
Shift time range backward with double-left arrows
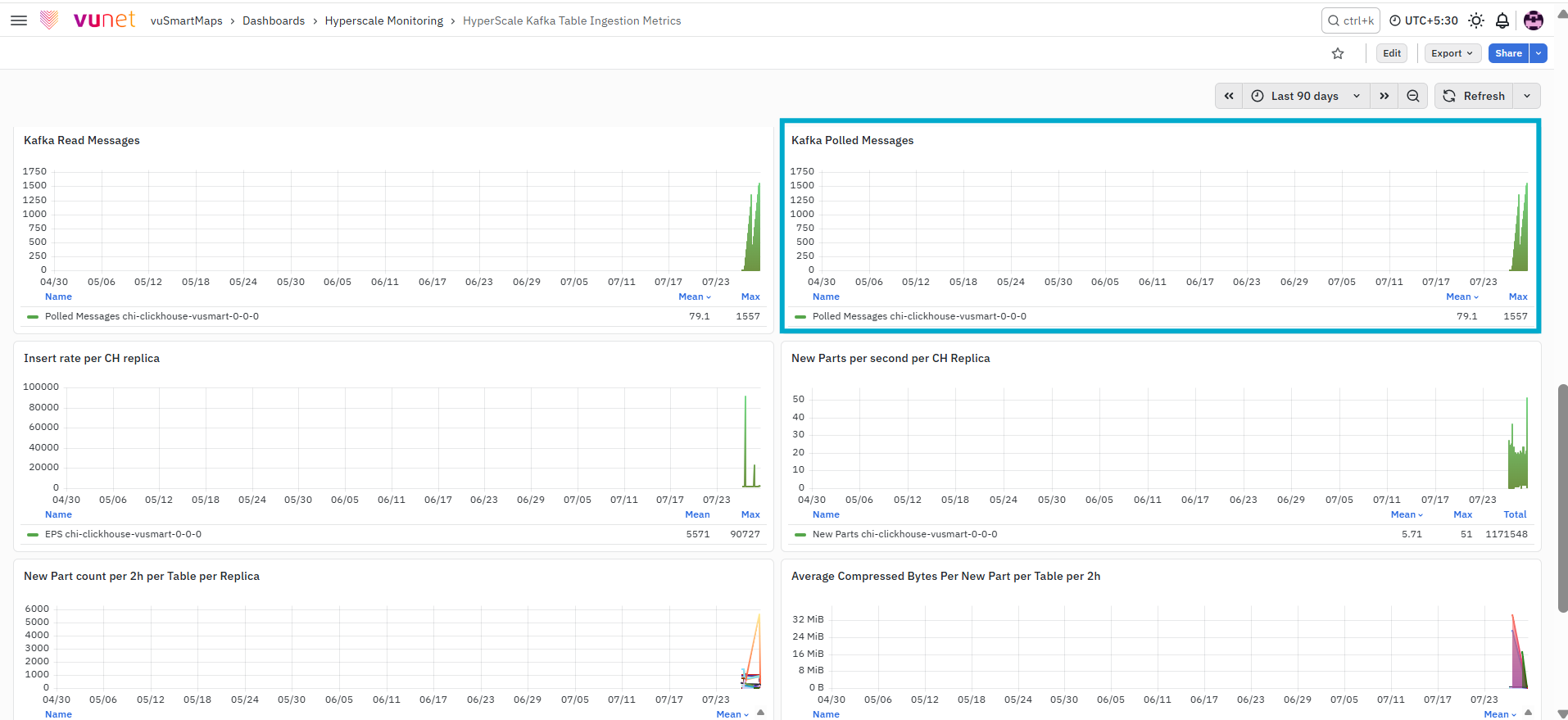pyautogui.click(x=1229, y=96)
